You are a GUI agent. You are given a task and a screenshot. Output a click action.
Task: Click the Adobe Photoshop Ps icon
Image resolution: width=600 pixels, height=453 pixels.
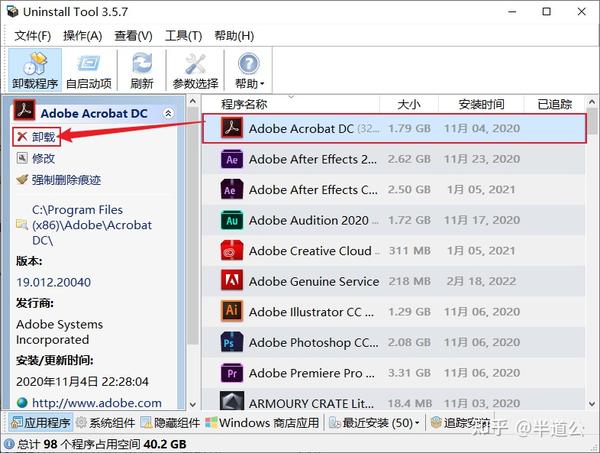232,342
